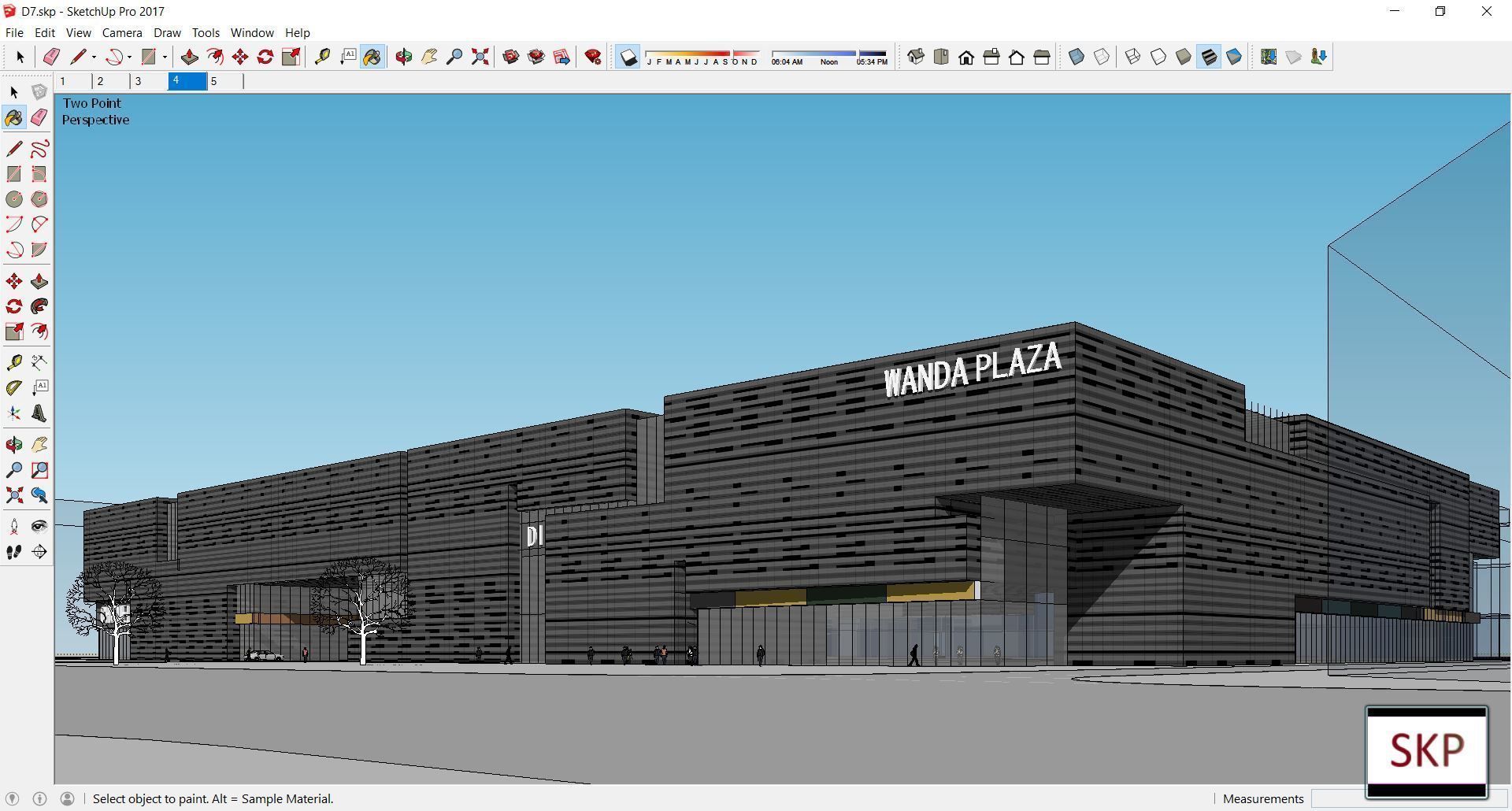1512x811 pixels.
Task: Switch to Iso standard view
Action: tap(916, 57)
